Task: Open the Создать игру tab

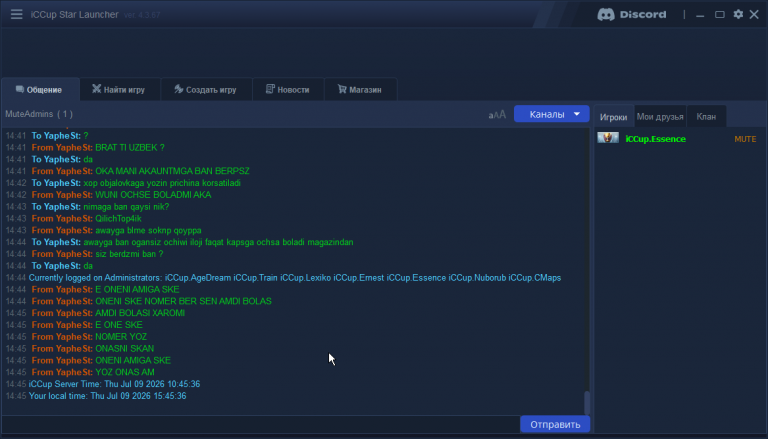Action: 206,90
